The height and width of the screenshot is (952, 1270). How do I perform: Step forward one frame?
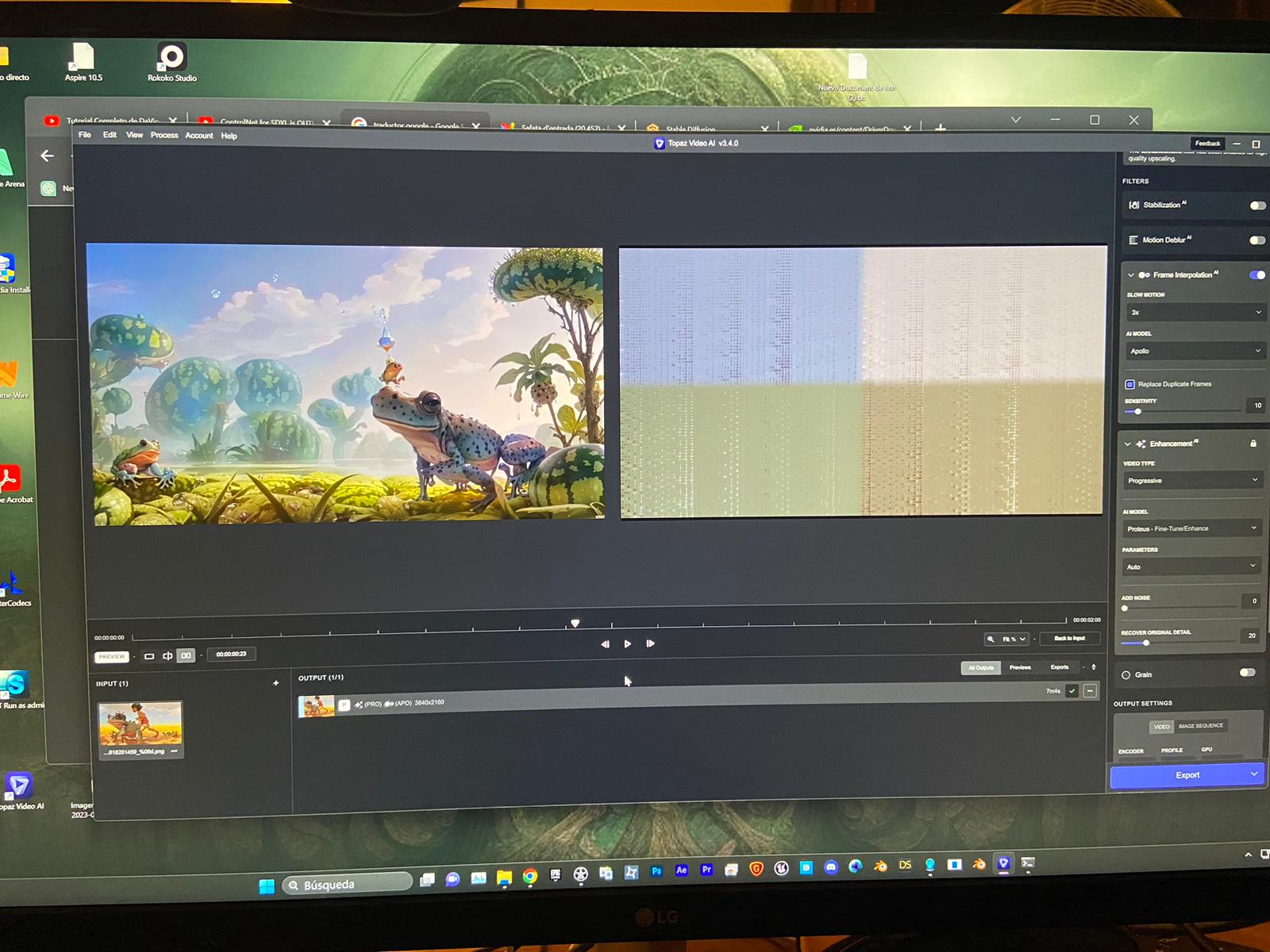point(650,643)
